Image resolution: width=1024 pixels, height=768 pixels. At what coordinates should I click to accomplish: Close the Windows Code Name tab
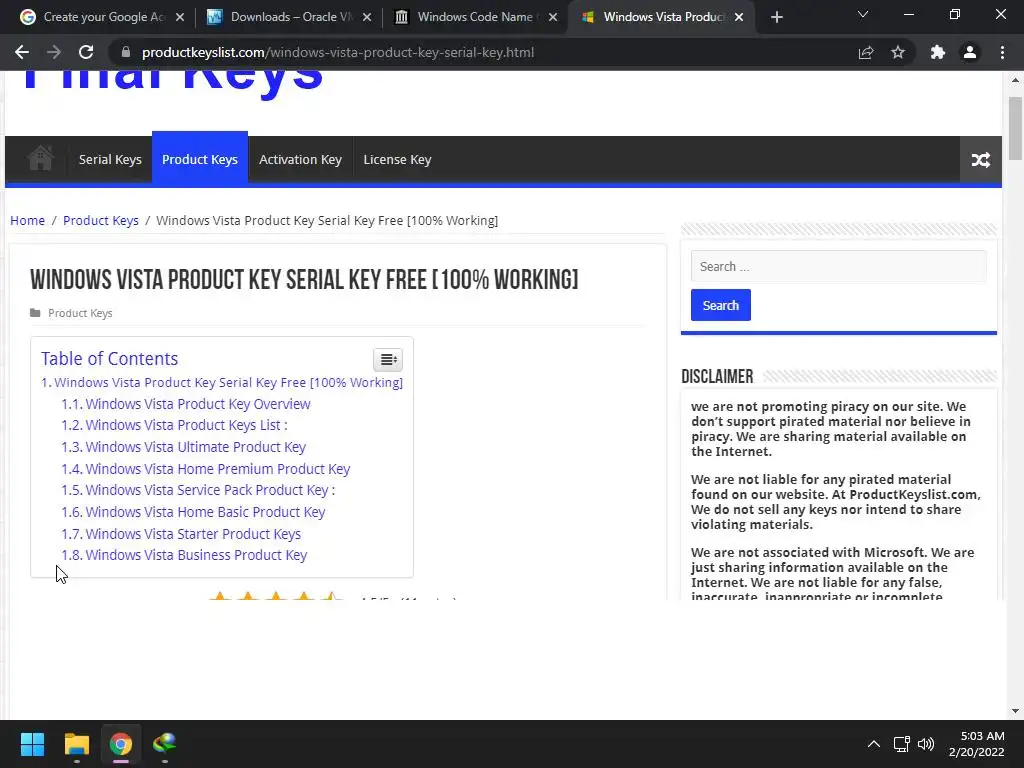(553, 17)
